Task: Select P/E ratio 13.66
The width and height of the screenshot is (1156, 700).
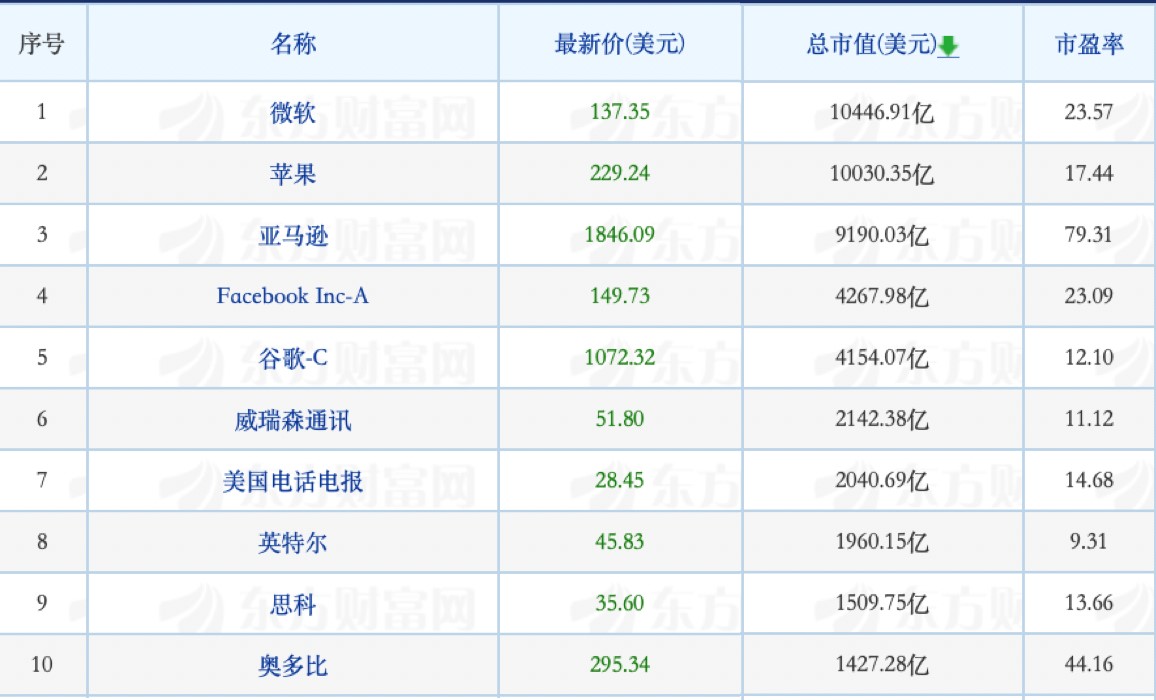Action: tap(1089, 603)
